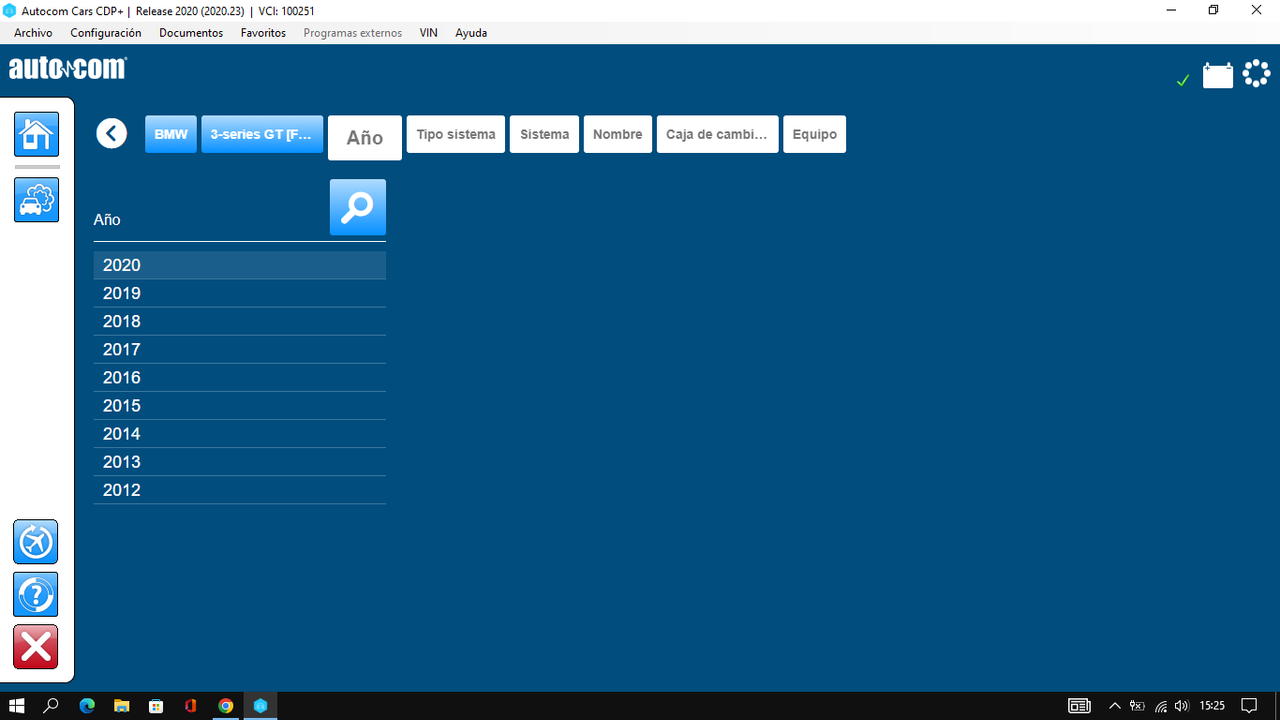1280x720 pixels.
Task: Open the notification center icon
Action: (1249, 706)
